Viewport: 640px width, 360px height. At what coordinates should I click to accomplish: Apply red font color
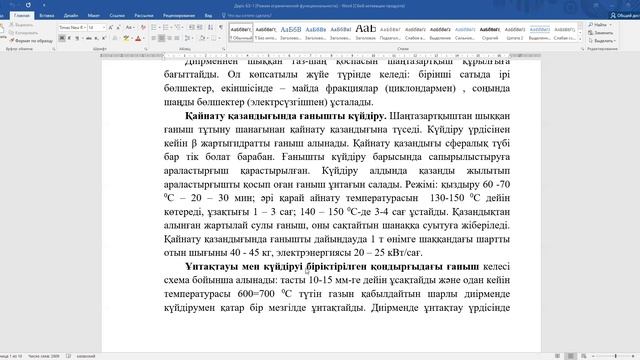pos(138,38)
